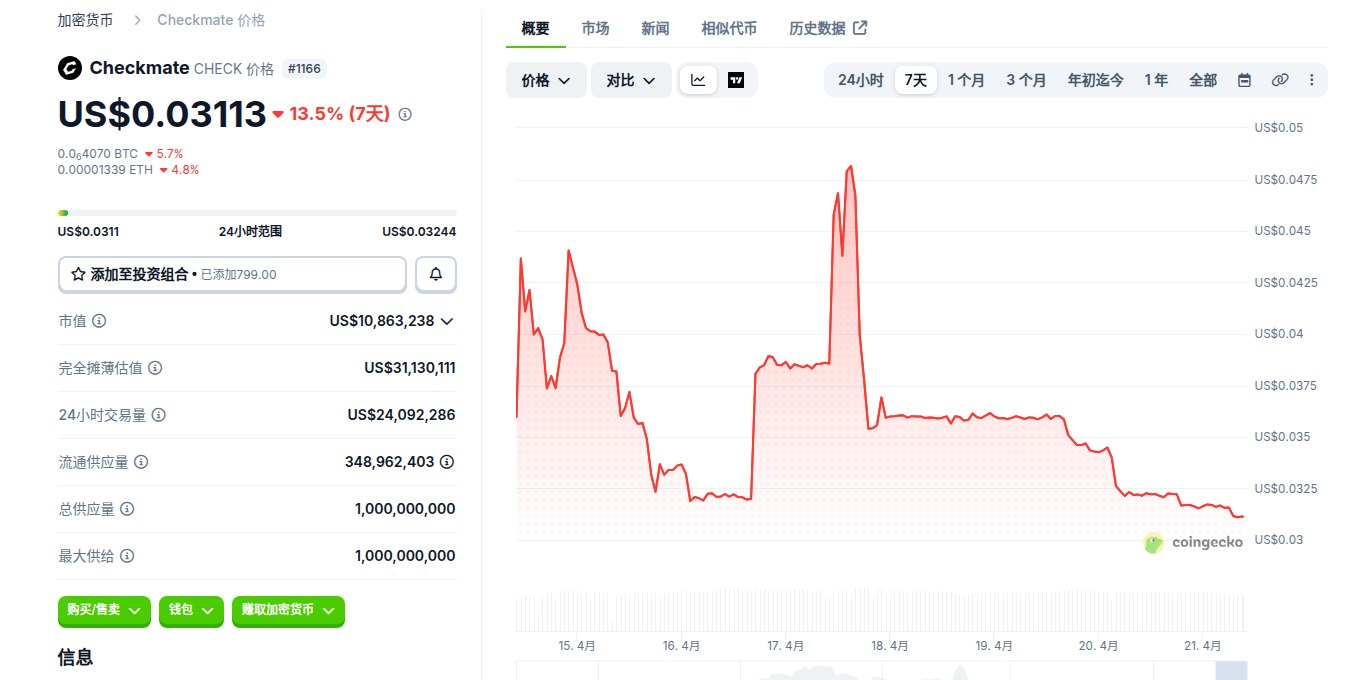Click info icon beside 最大供给
1360x680 pixels.
pos(127,556)
